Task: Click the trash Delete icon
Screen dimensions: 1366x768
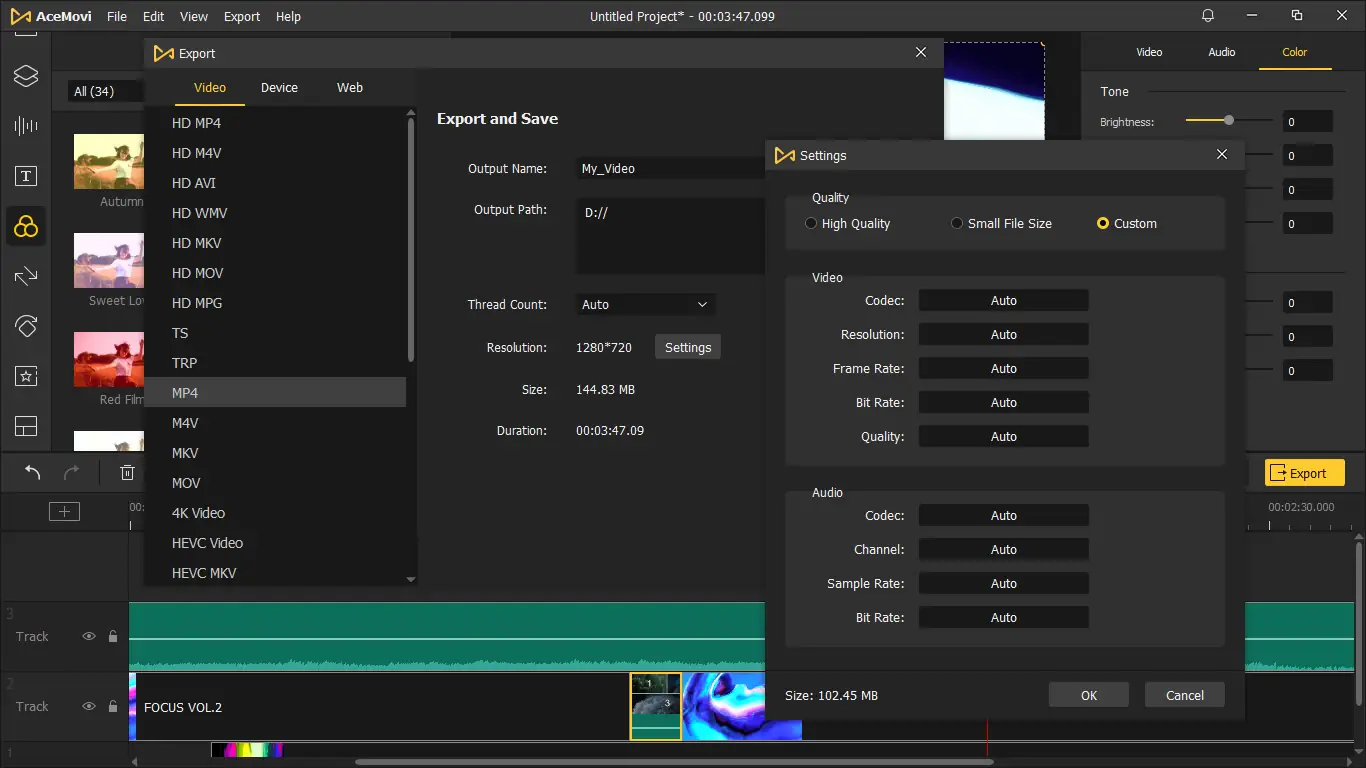Action: tap(127, 473)
